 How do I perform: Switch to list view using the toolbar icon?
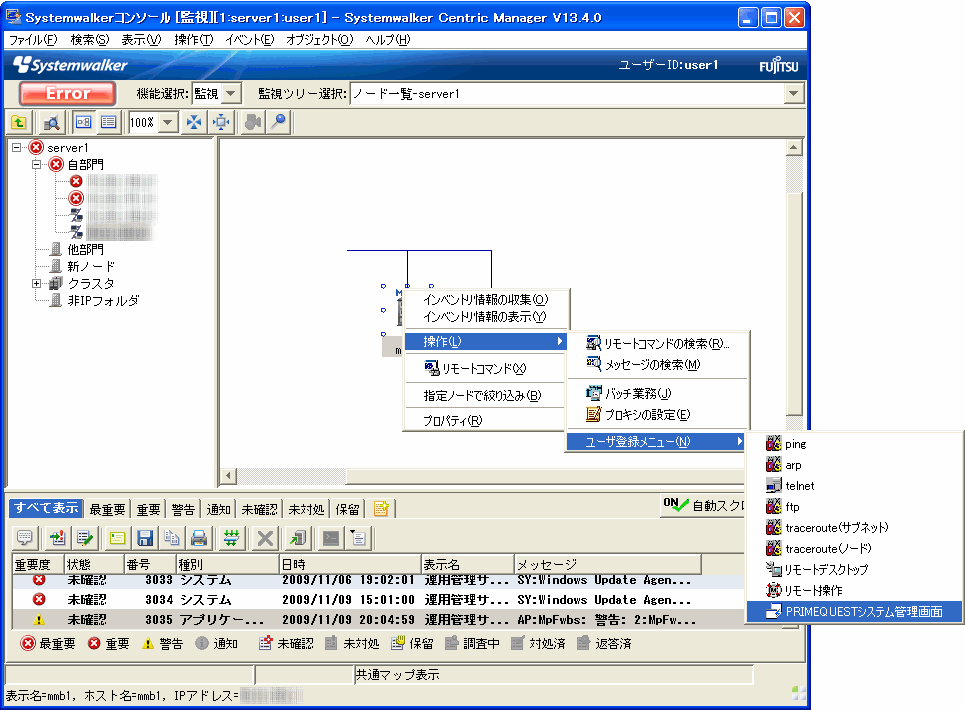coord(109,122)
